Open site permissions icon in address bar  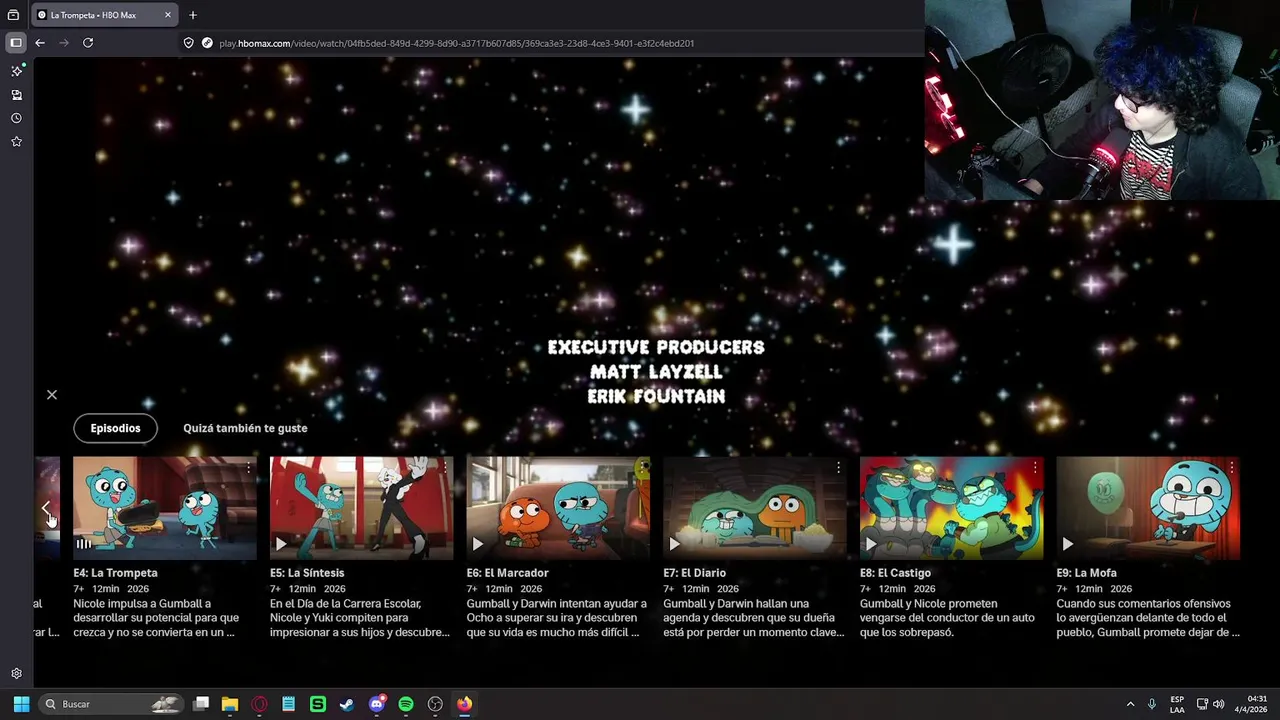click(x=207, y=43)
